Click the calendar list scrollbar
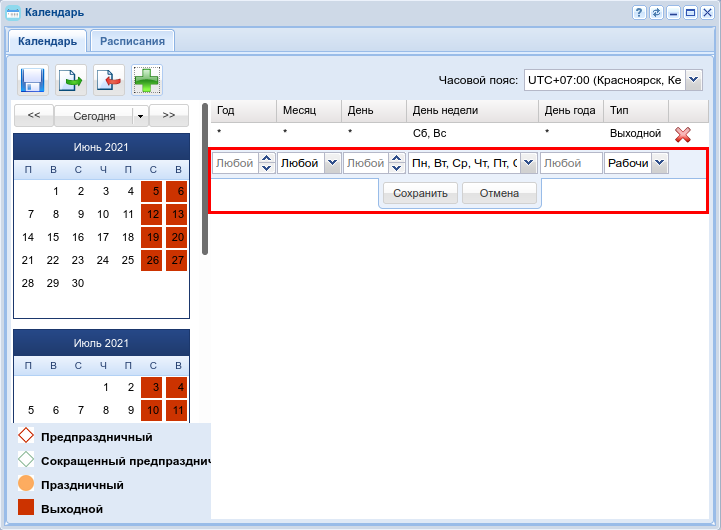 click(205, 178)
